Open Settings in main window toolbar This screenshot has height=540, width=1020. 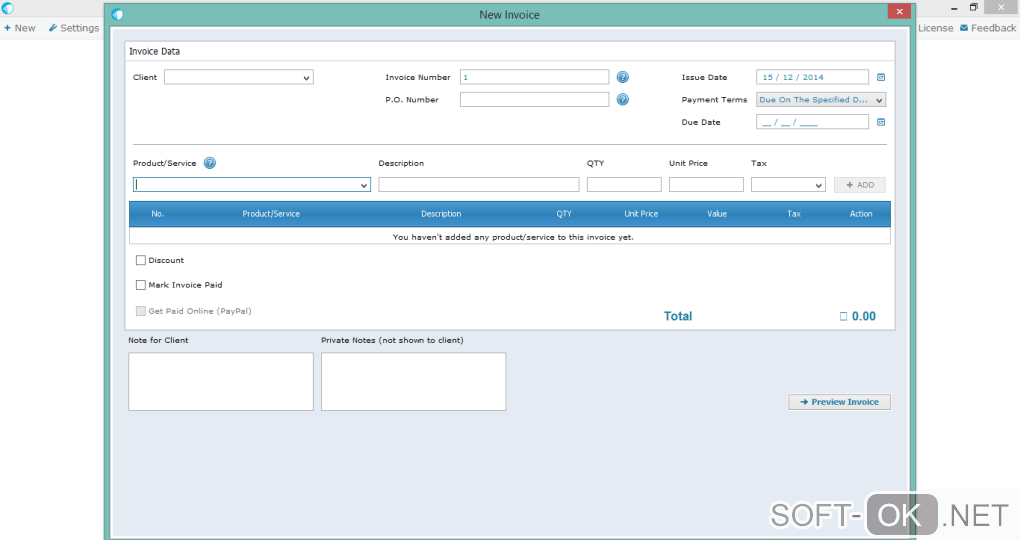74,28
